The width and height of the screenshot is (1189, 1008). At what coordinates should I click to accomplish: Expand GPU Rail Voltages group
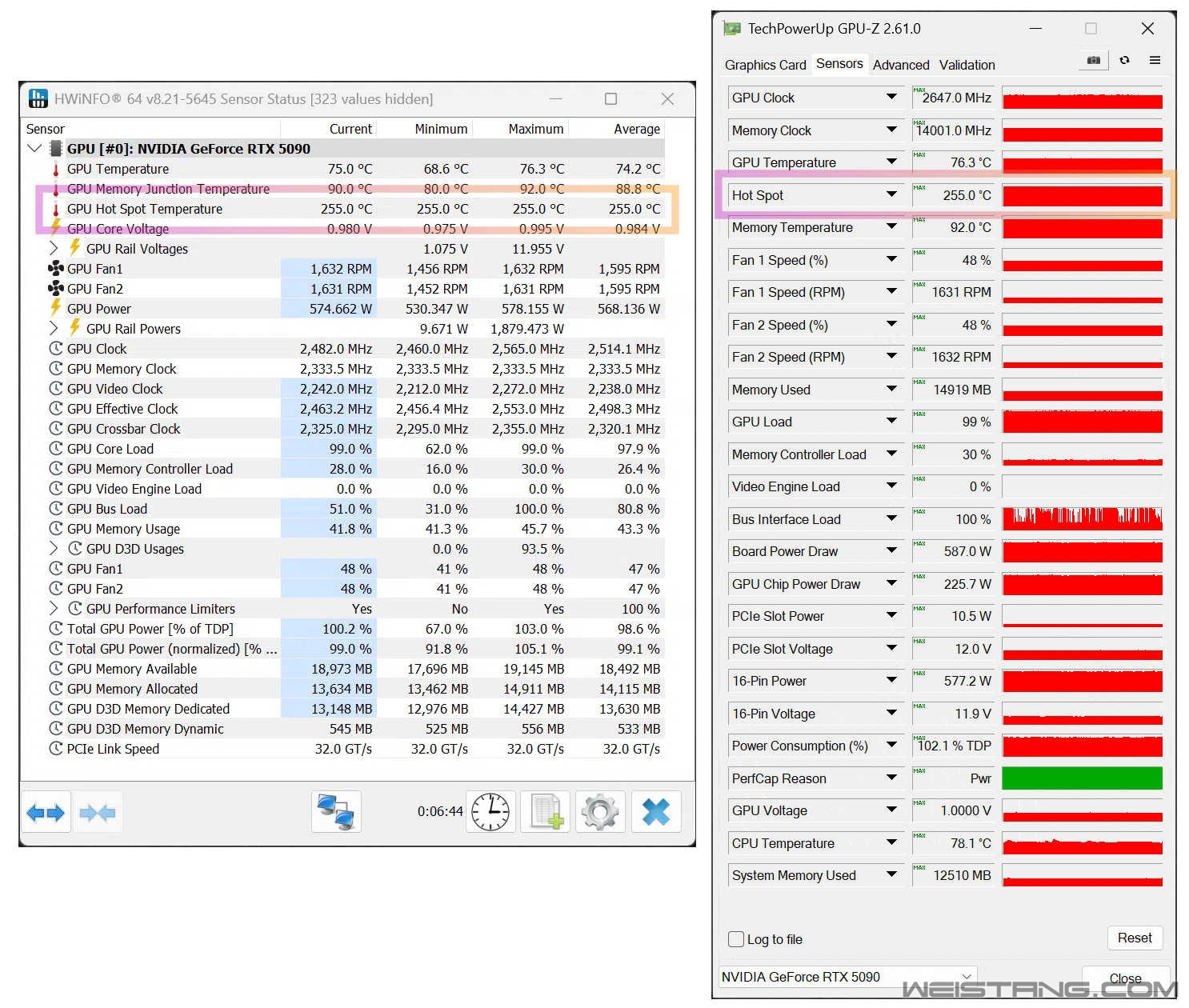(54, 249)
